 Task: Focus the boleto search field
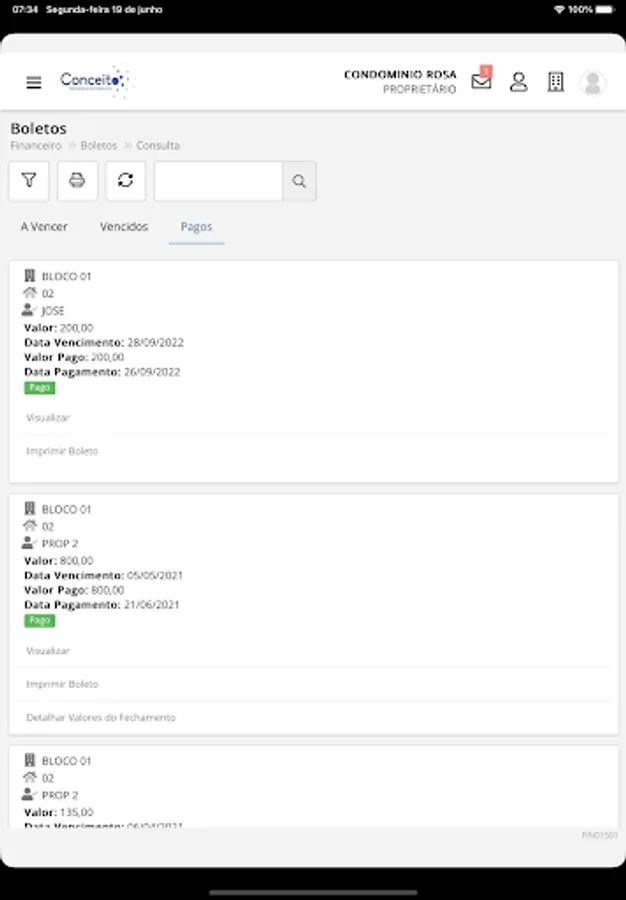(x=218, y=181)
